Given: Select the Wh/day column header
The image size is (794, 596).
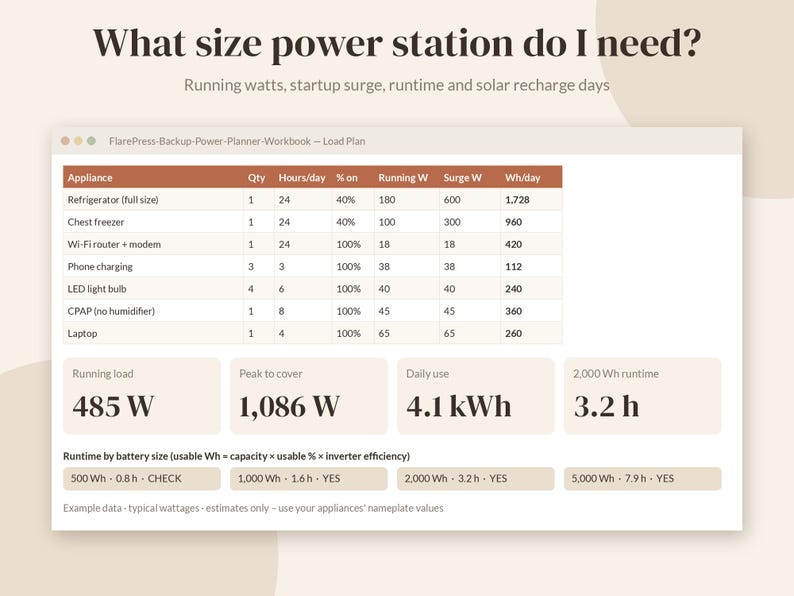Looking at the screenshot, I should (x=531, y=177).
